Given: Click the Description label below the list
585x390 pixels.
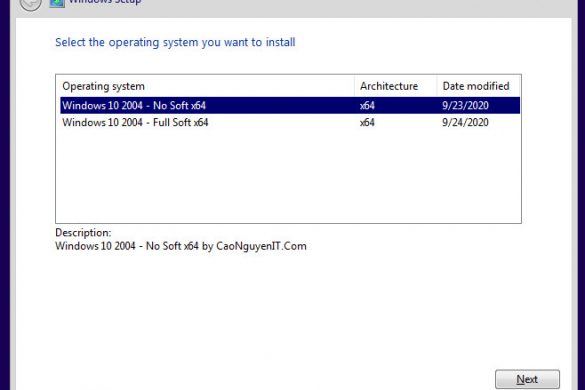Looking at the screenshot, I should tap(83, 233).
